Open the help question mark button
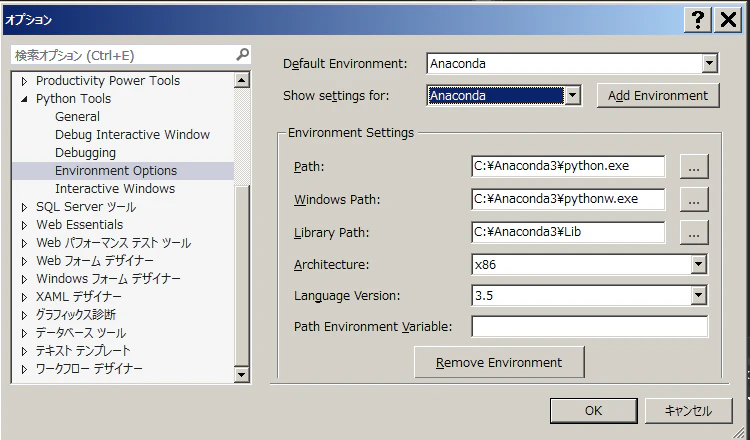Image resolution: width=750 pixels, height=440 pixels. click(x=698, y=20)
